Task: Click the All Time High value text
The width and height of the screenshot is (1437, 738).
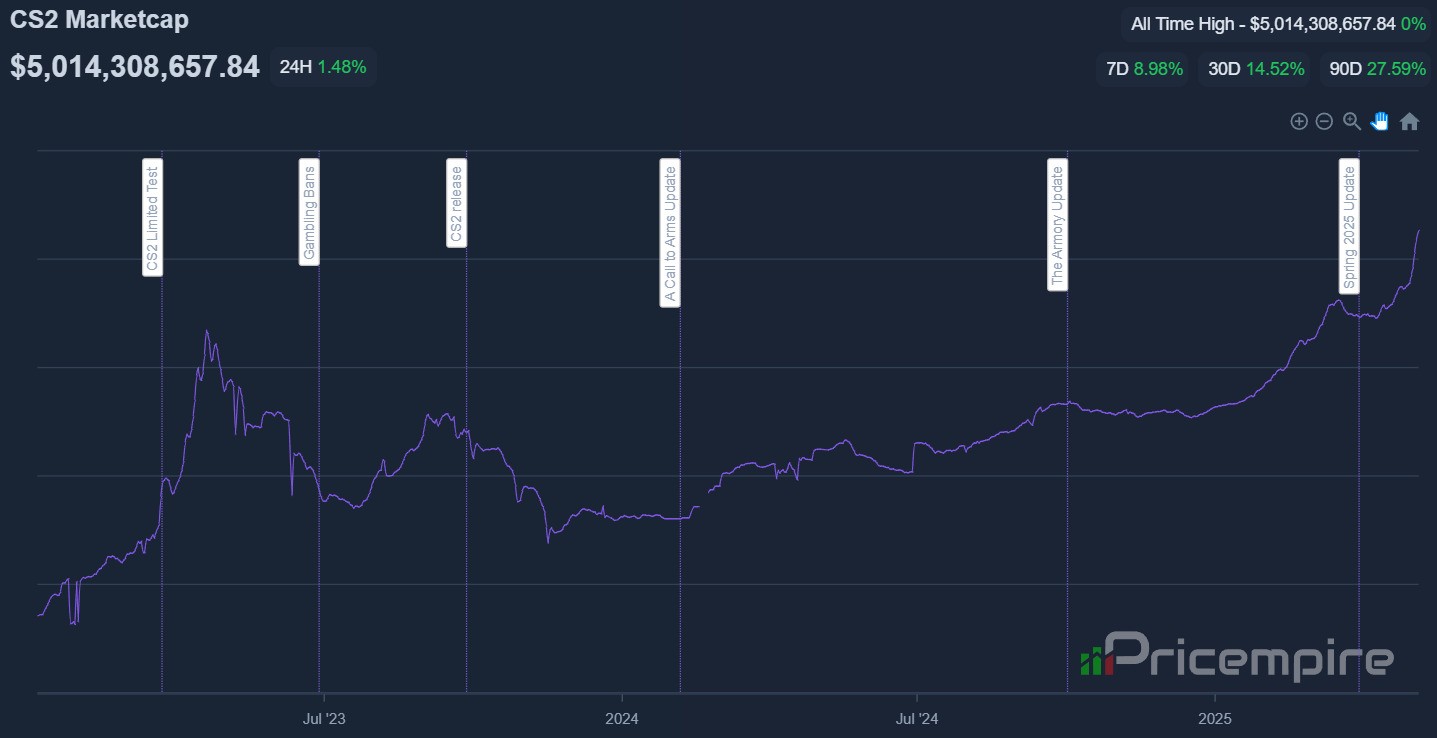Action: click(1278, 23)
